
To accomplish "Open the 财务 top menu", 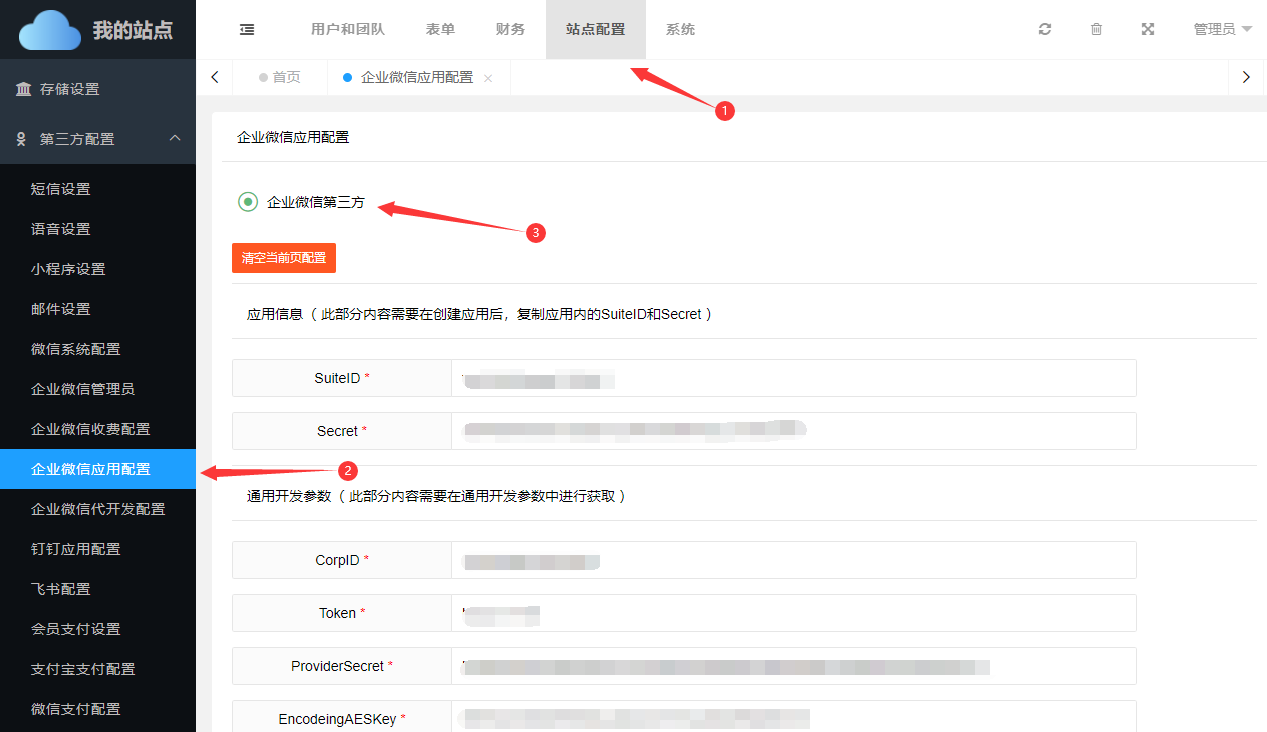I will [x=510, y=30].
